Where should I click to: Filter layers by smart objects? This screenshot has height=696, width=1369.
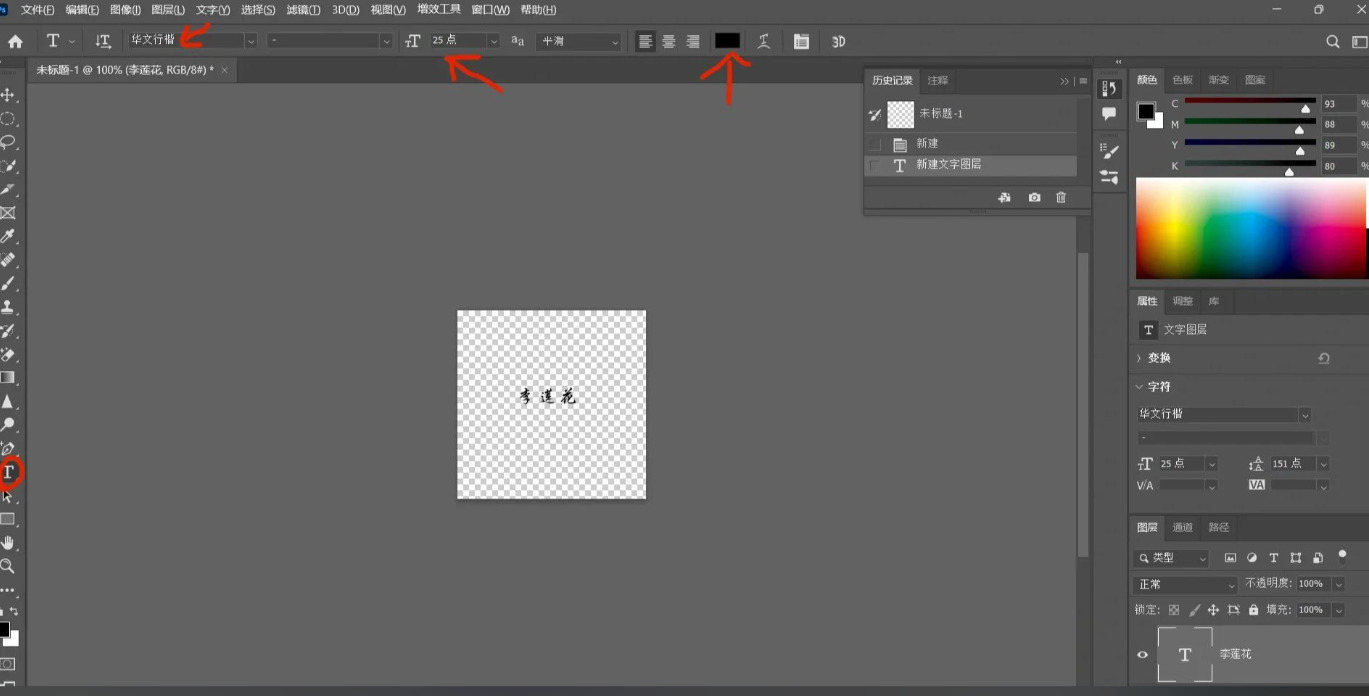tap(1318, 558)
